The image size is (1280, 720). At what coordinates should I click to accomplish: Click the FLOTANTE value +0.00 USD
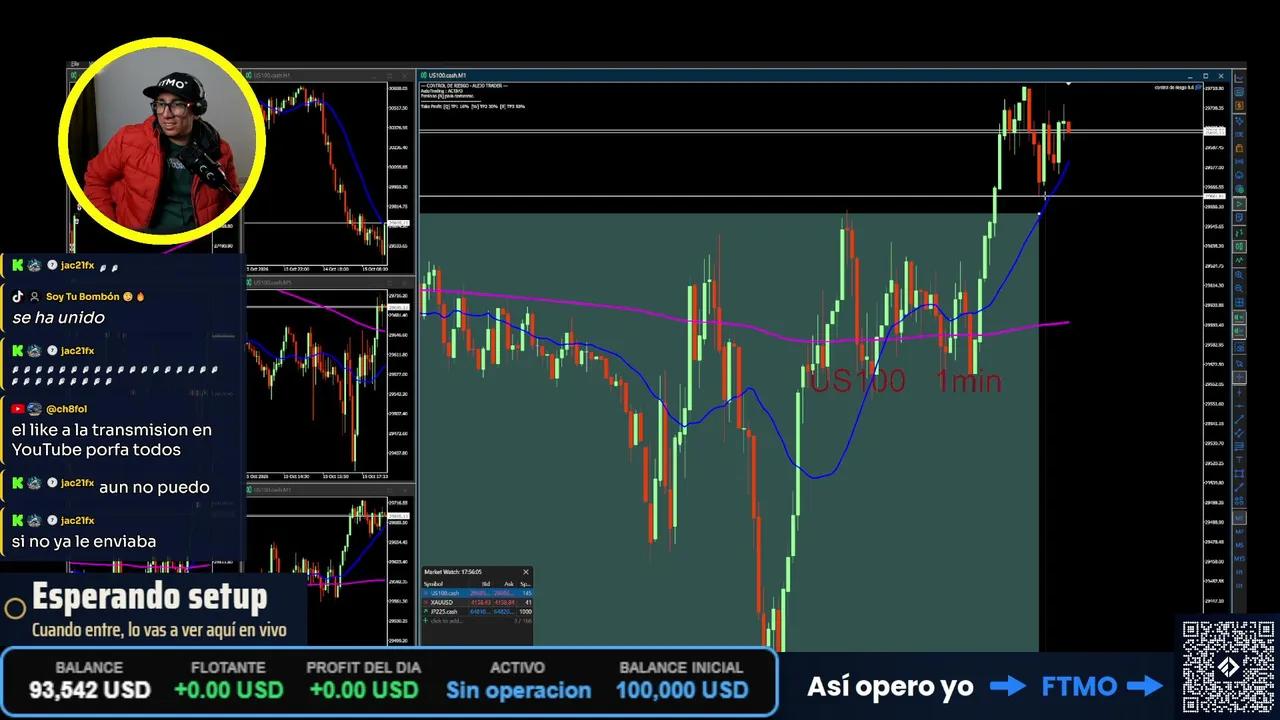229,690
